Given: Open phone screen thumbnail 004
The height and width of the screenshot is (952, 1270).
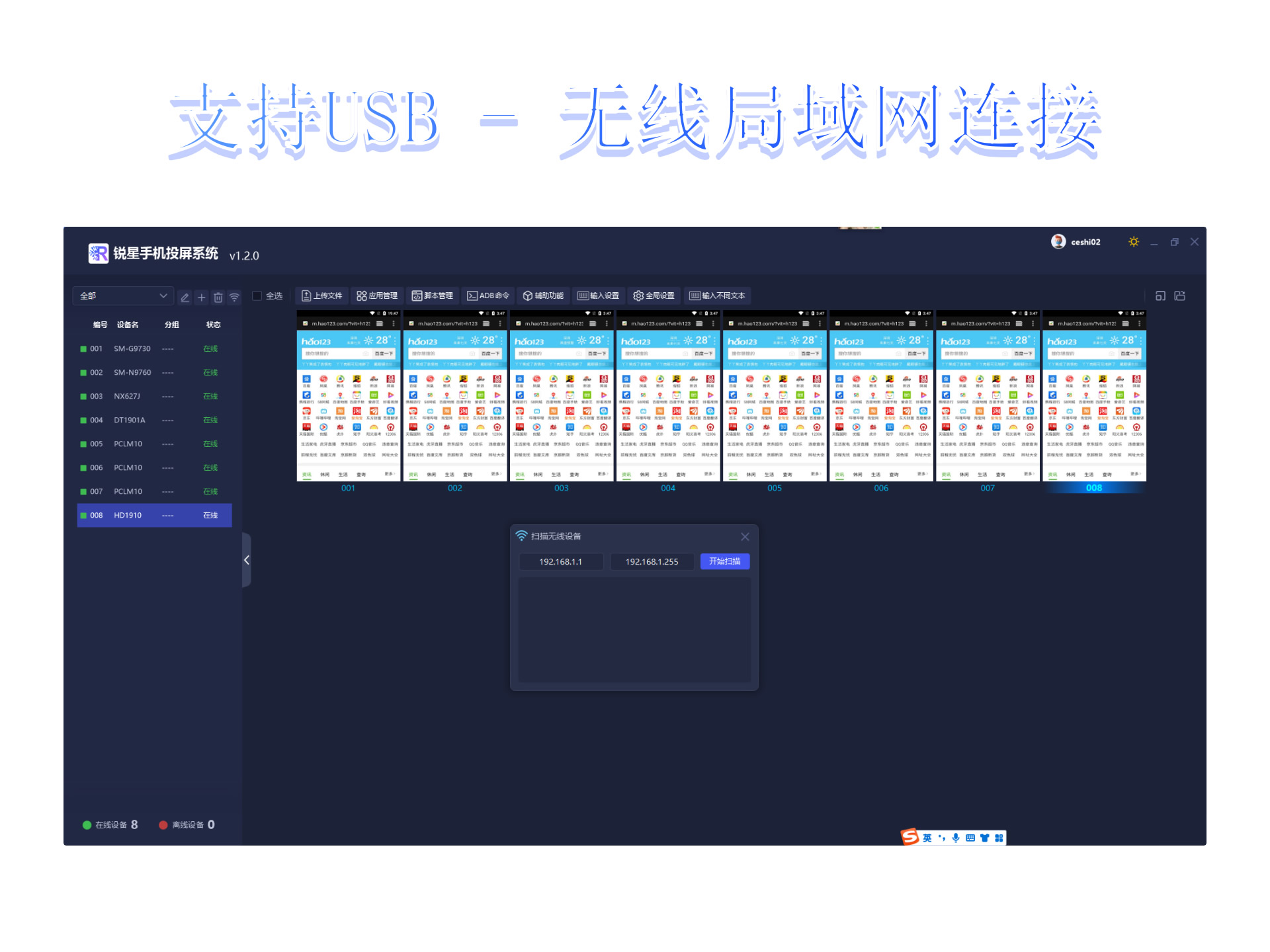Looking at the screenshot, I should [668, 395].
